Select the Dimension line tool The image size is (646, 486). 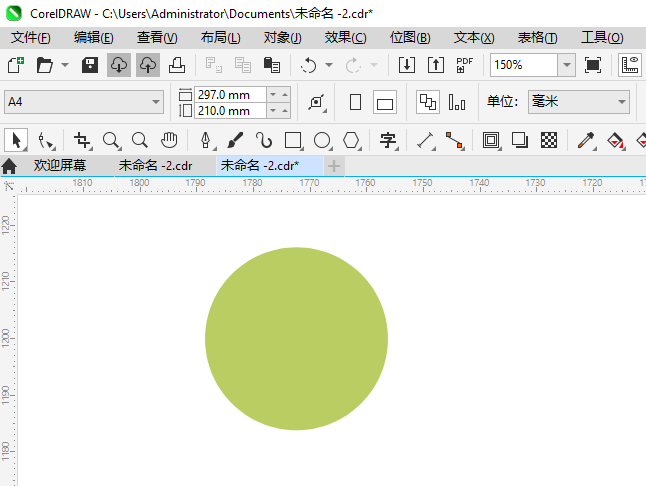pyautogui.click(x=426, y=140)
